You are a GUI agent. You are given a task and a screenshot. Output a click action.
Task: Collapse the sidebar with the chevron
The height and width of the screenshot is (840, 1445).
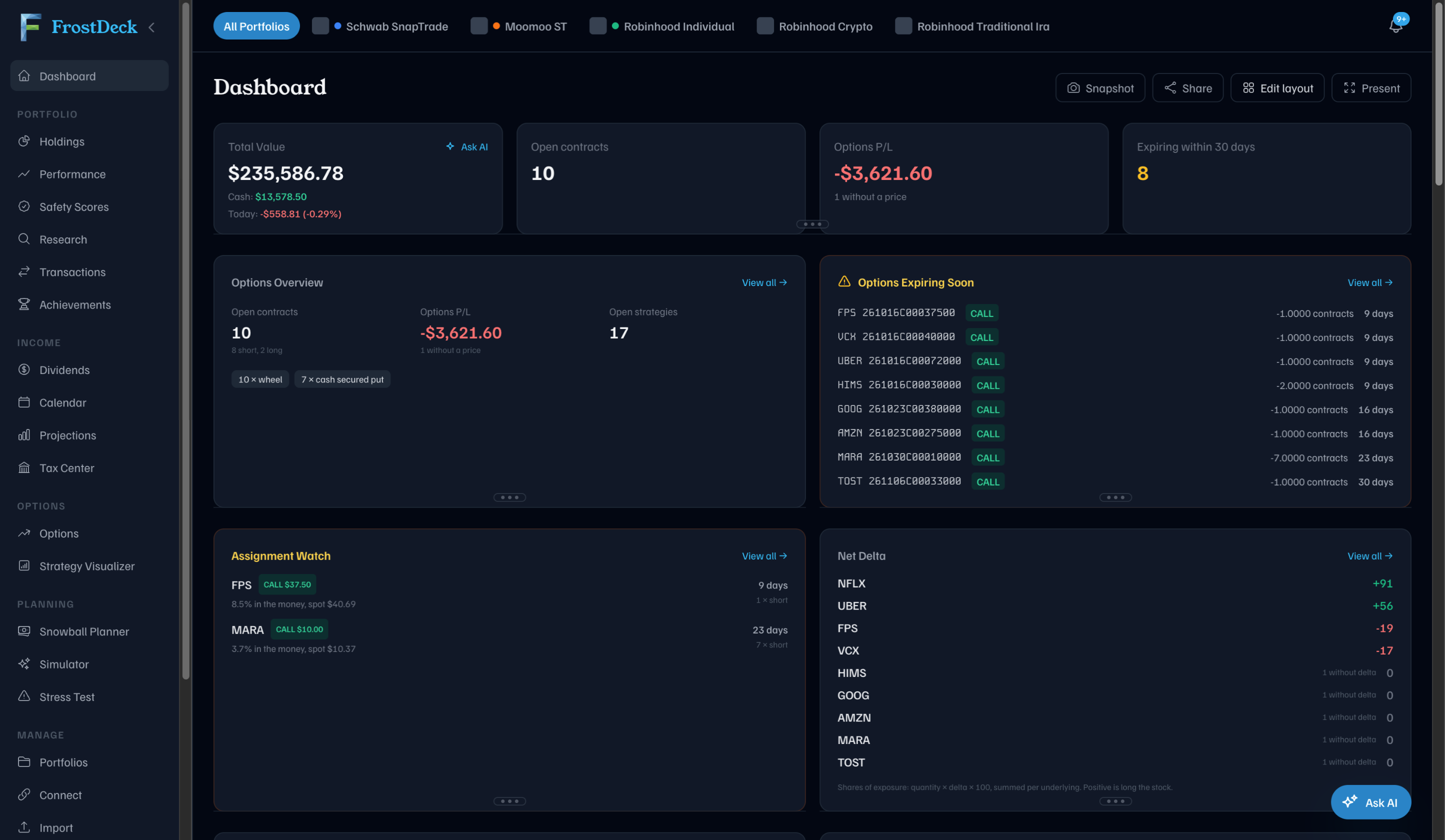tap(151, 27)
